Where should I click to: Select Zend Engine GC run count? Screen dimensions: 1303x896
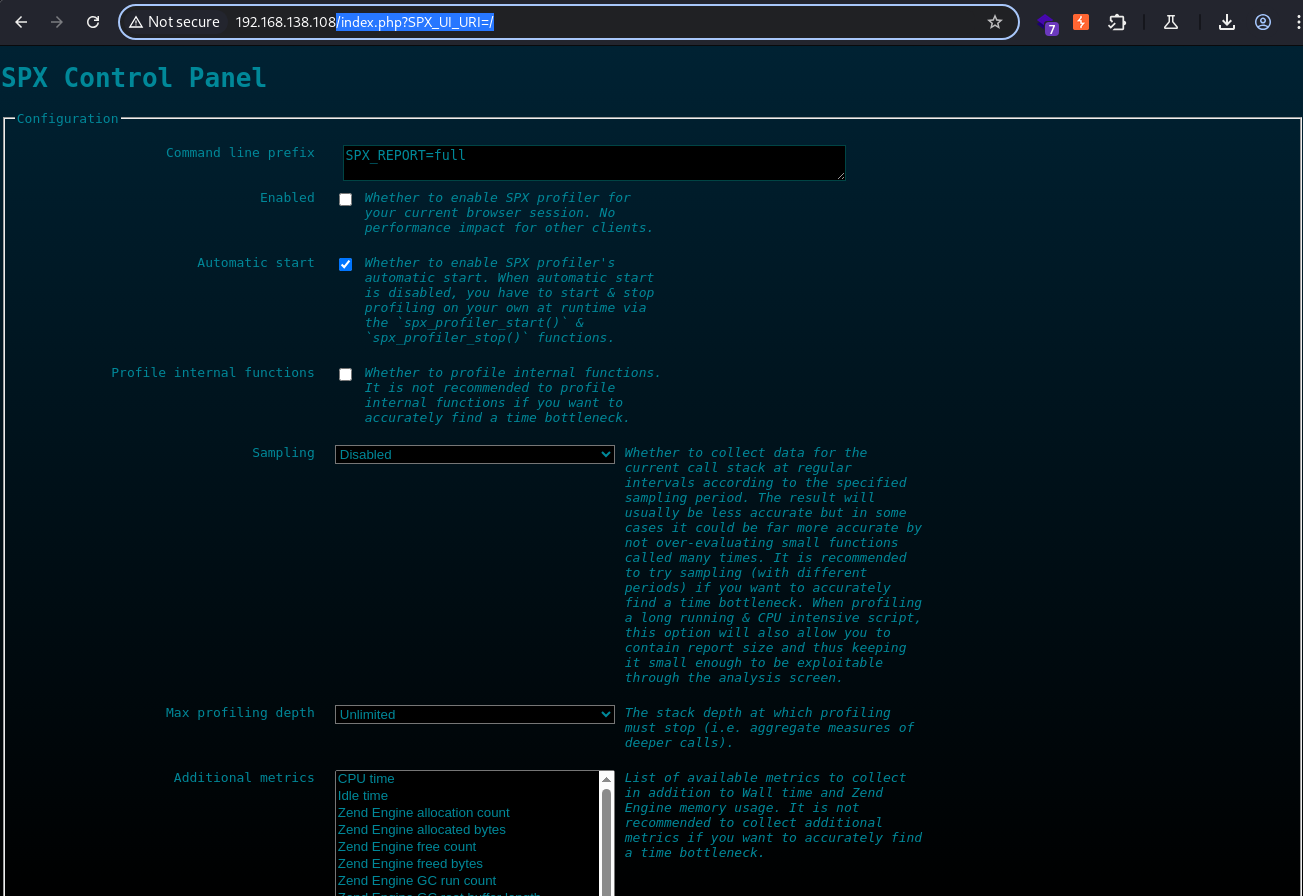pyautogui.click(x=467, y=881)
